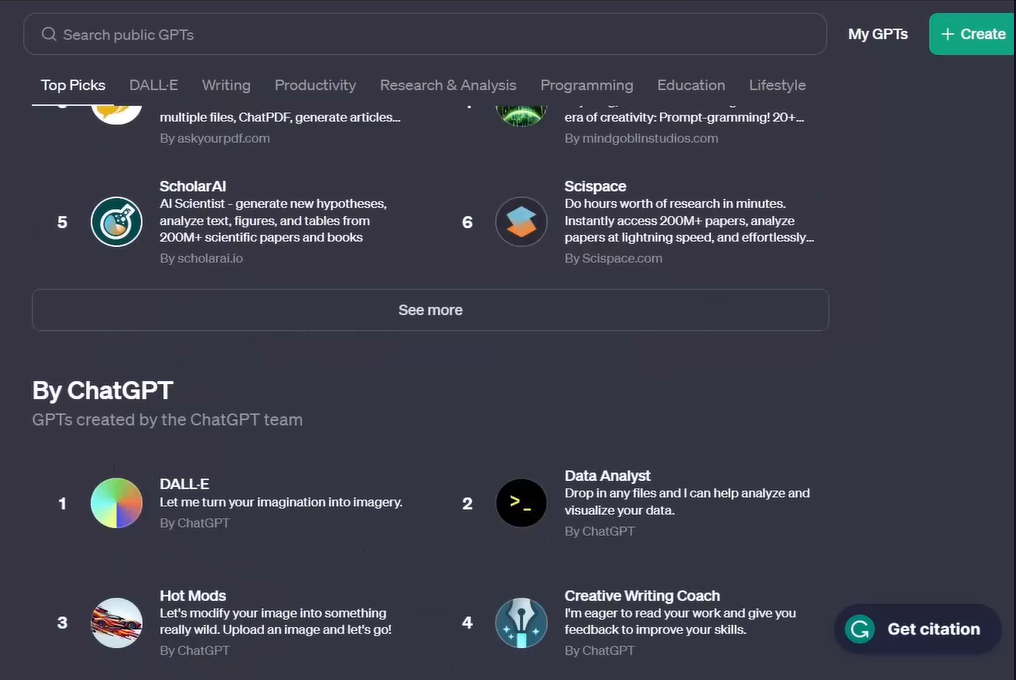This screenshot has width=1016, height=680.
Task: Open the Scispace logo icon
Action: click(x=522, y=222)
